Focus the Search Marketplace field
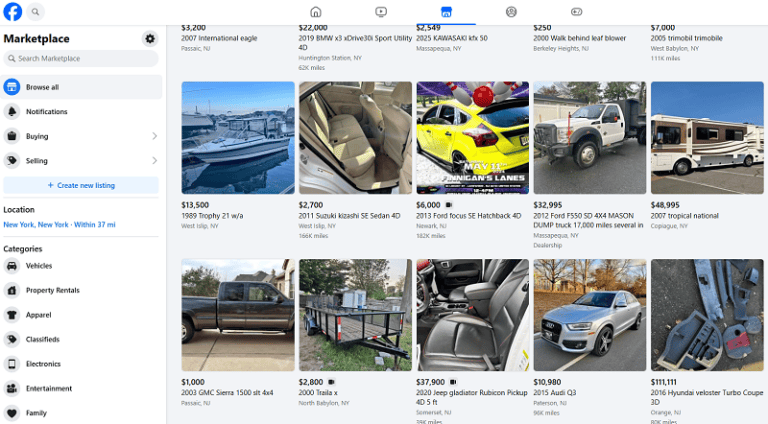Viewport: 768px width, 424px height. (x=81, y=58)
